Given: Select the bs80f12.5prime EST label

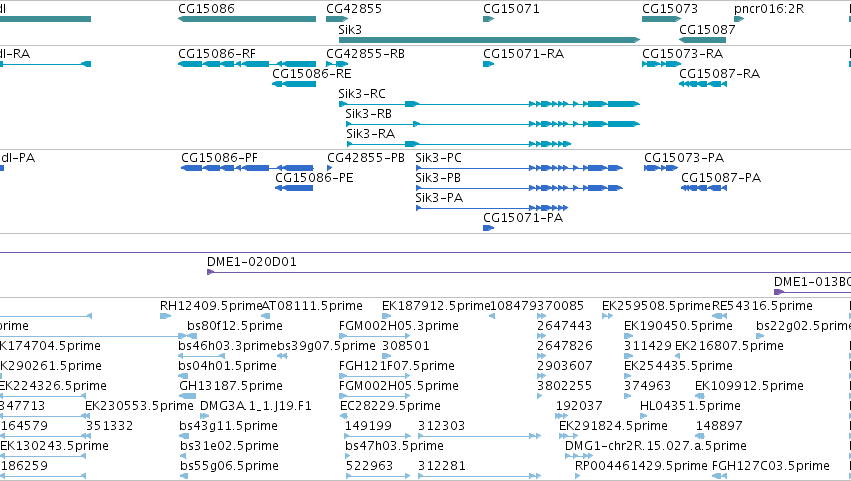Looking at the screenshot, I should [x=234, y=326].
